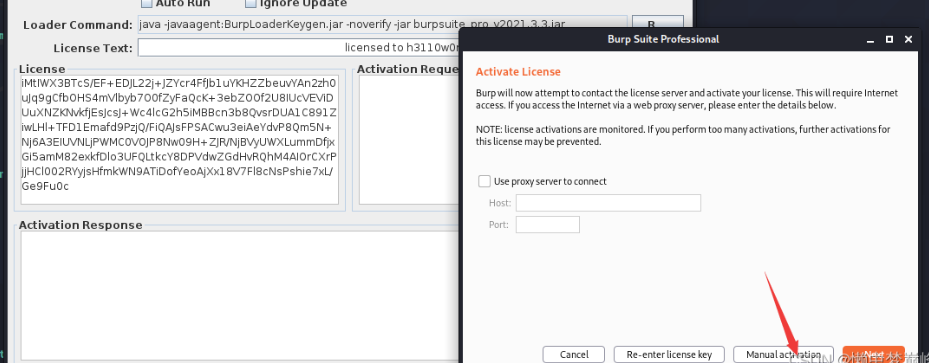
Task: Click the Loader Command text field
Action: [382, 25]
